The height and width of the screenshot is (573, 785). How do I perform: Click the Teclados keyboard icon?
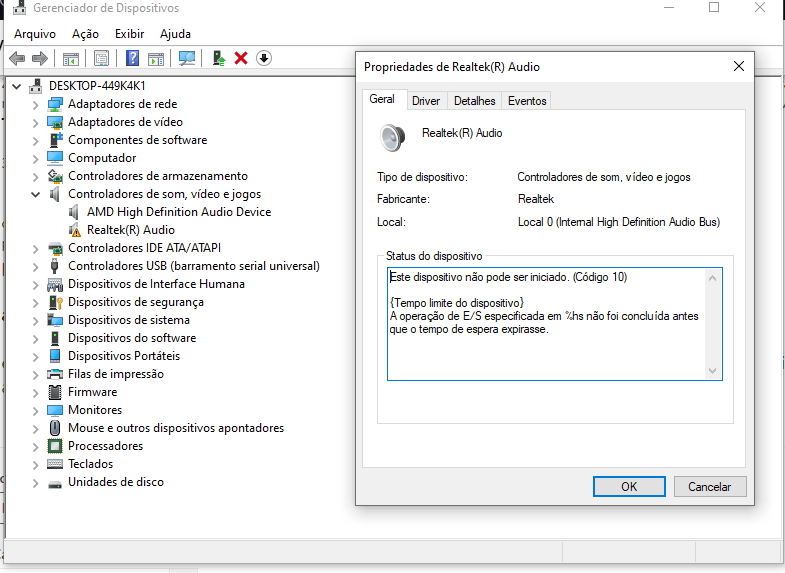coord(55,464)
